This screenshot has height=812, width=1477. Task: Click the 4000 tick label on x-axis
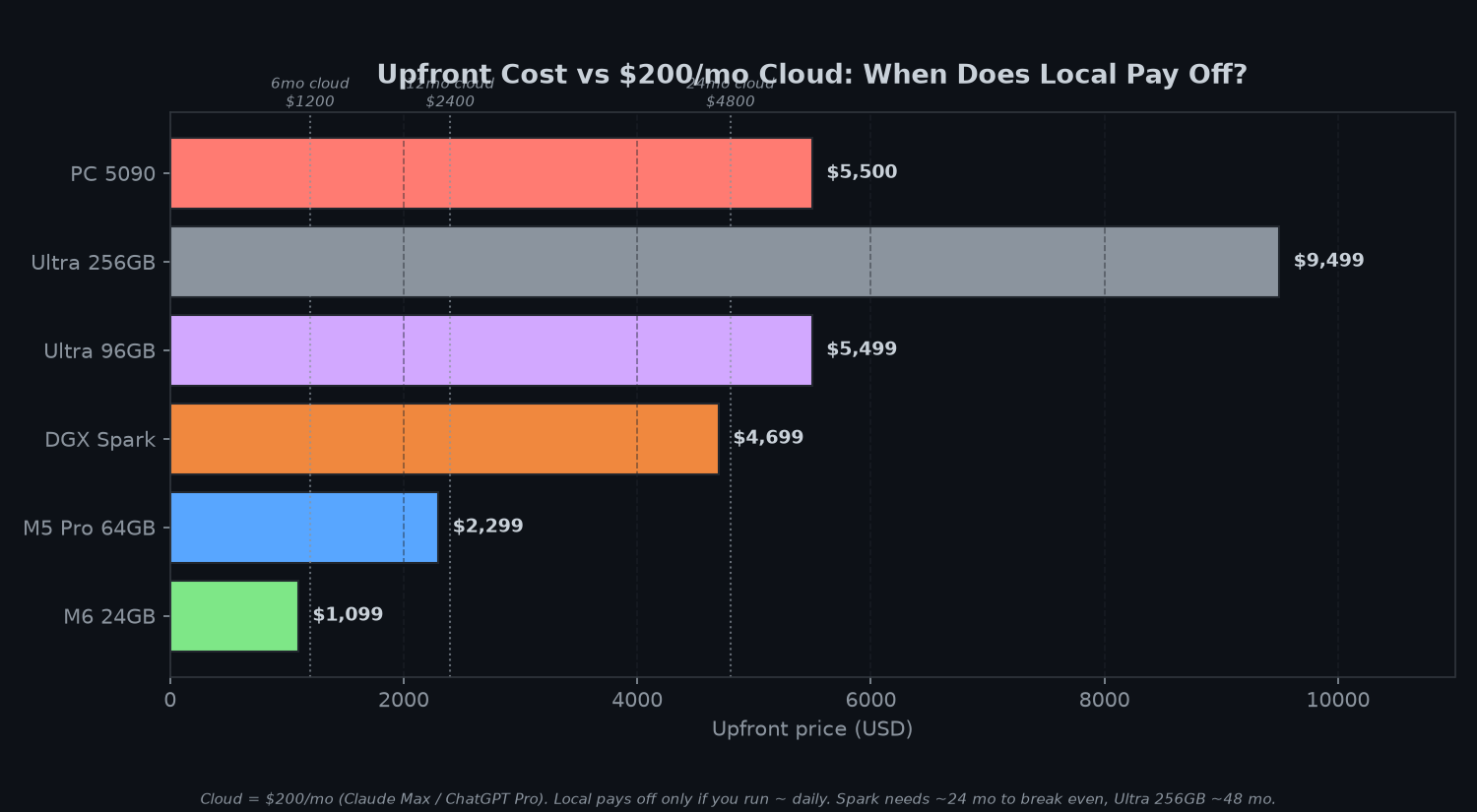coord(637,700)
